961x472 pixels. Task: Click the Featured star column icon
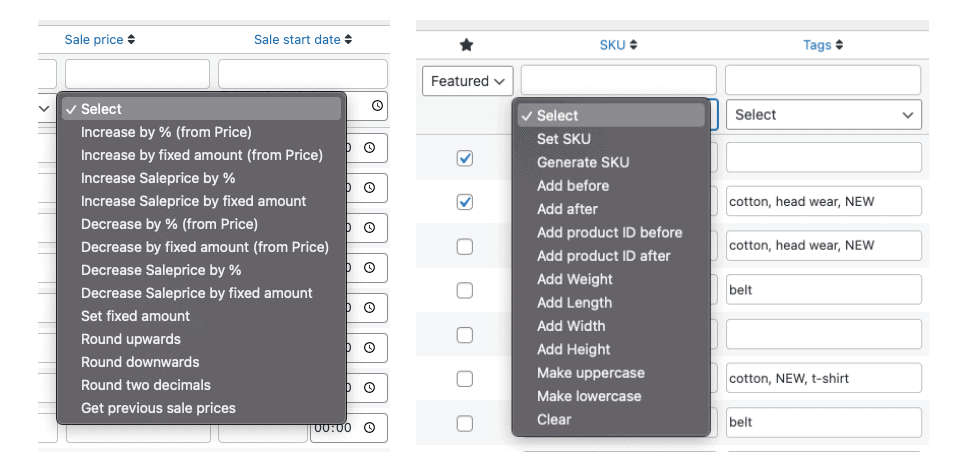pyautogui.click(x=466, y=45)
